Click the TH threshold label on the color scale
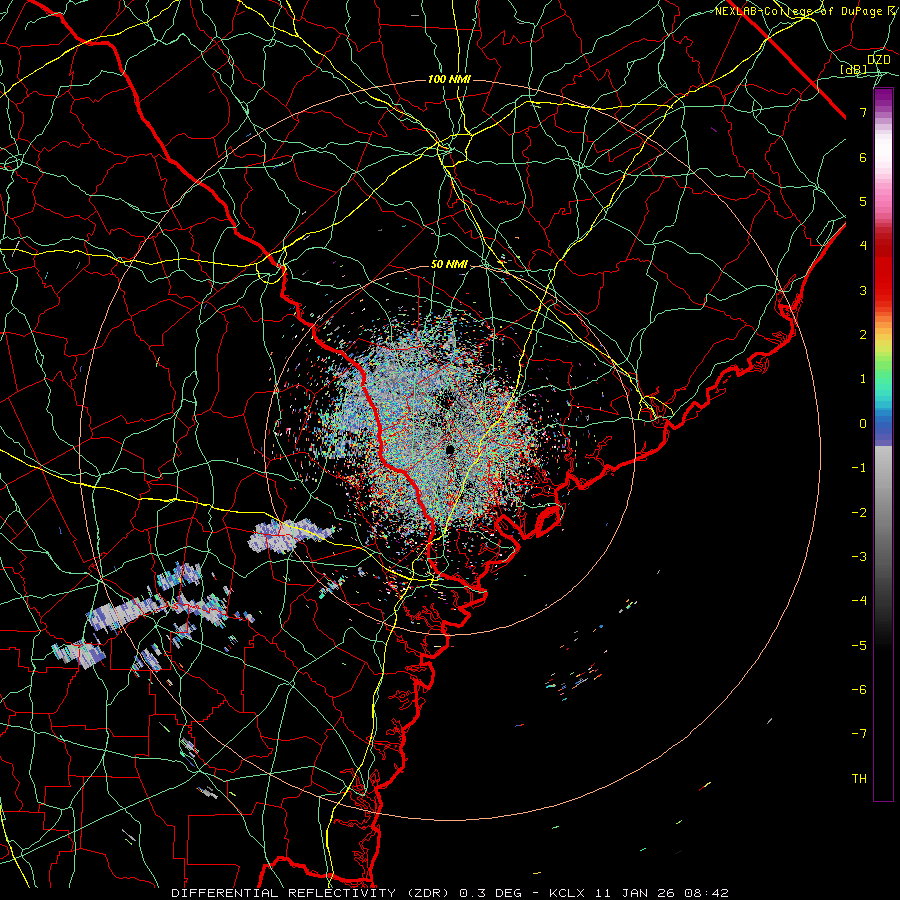Screen dimensions: 900x900 [859, 779]
